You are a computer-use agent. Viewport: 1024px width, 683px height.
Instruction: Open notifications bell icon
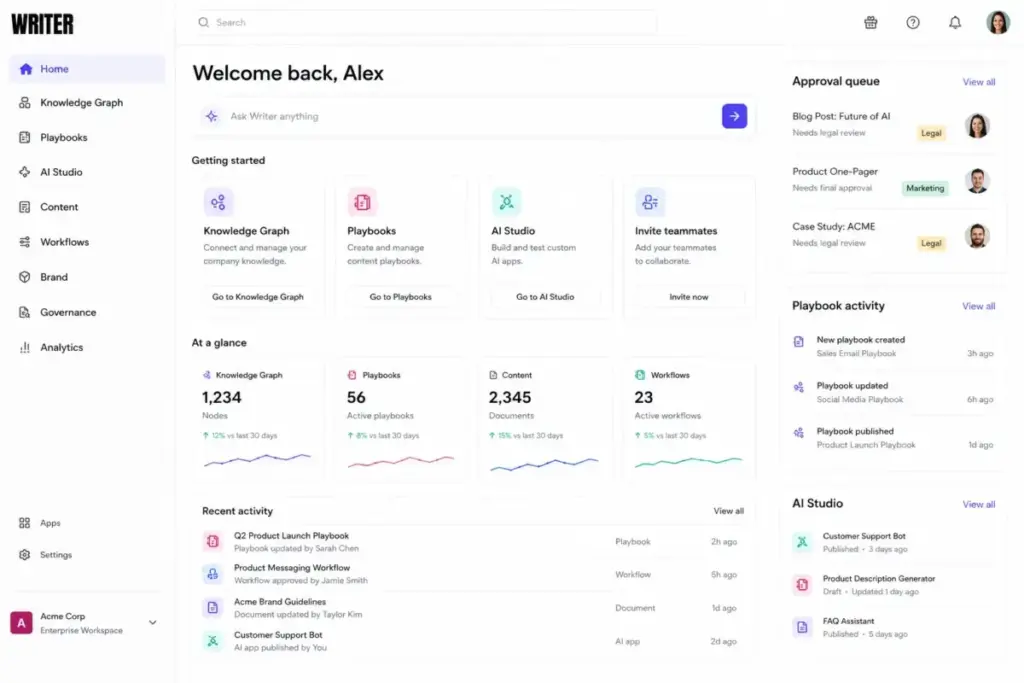pyautogui.click(x=955, y=23)
